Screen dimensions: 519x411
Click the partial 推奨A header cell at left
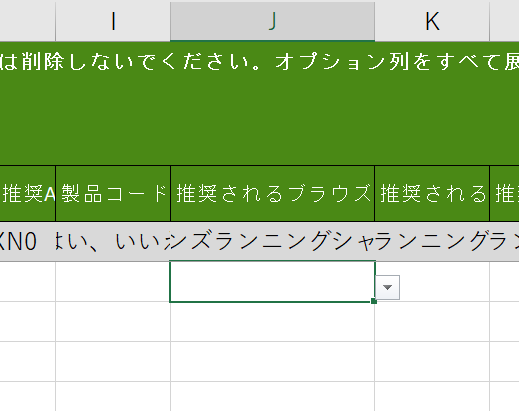(28, 193)
